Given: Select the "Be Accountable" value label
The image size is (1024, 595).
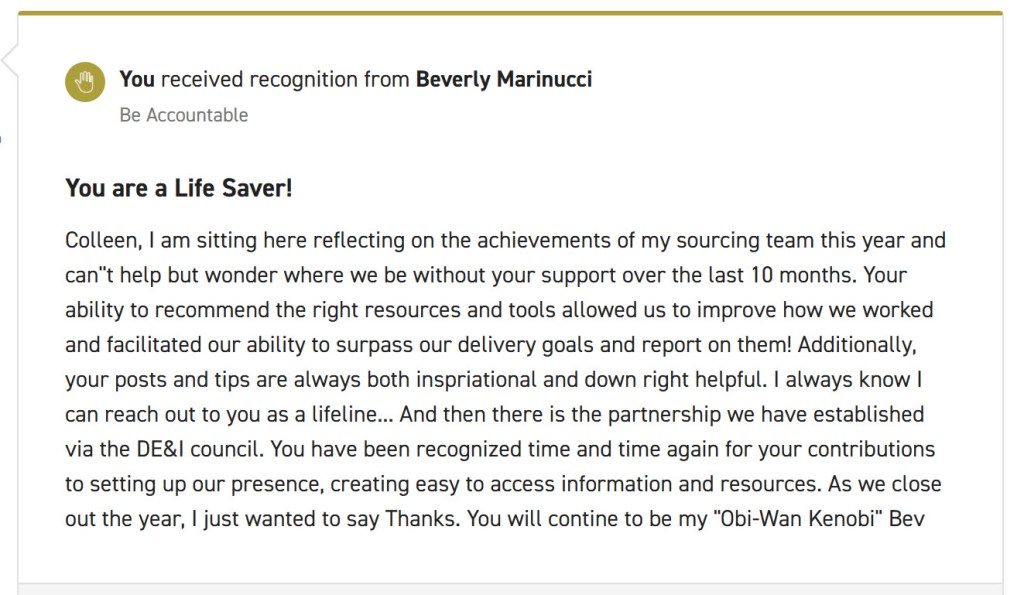Looking at the screenshot, I should click(x=183, y=115).
